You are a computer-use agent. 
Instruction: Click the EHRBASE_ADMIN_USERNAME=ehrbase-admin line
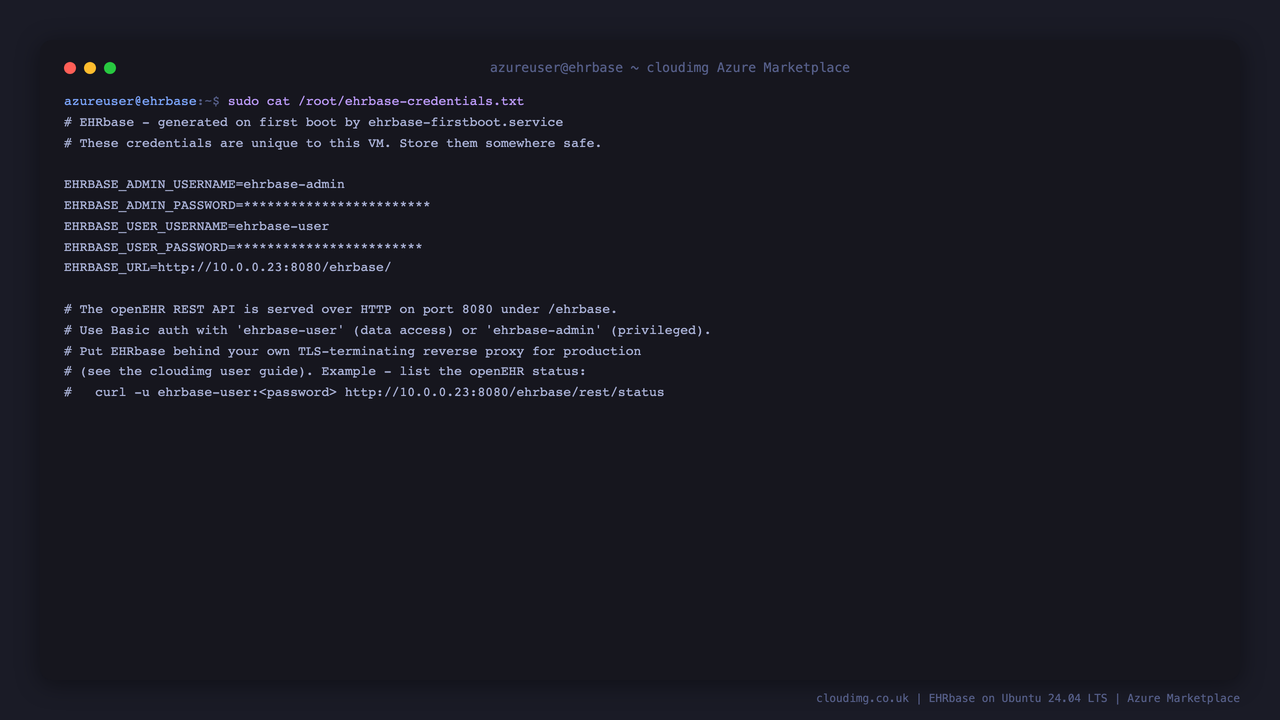click(x=204, y=184)
